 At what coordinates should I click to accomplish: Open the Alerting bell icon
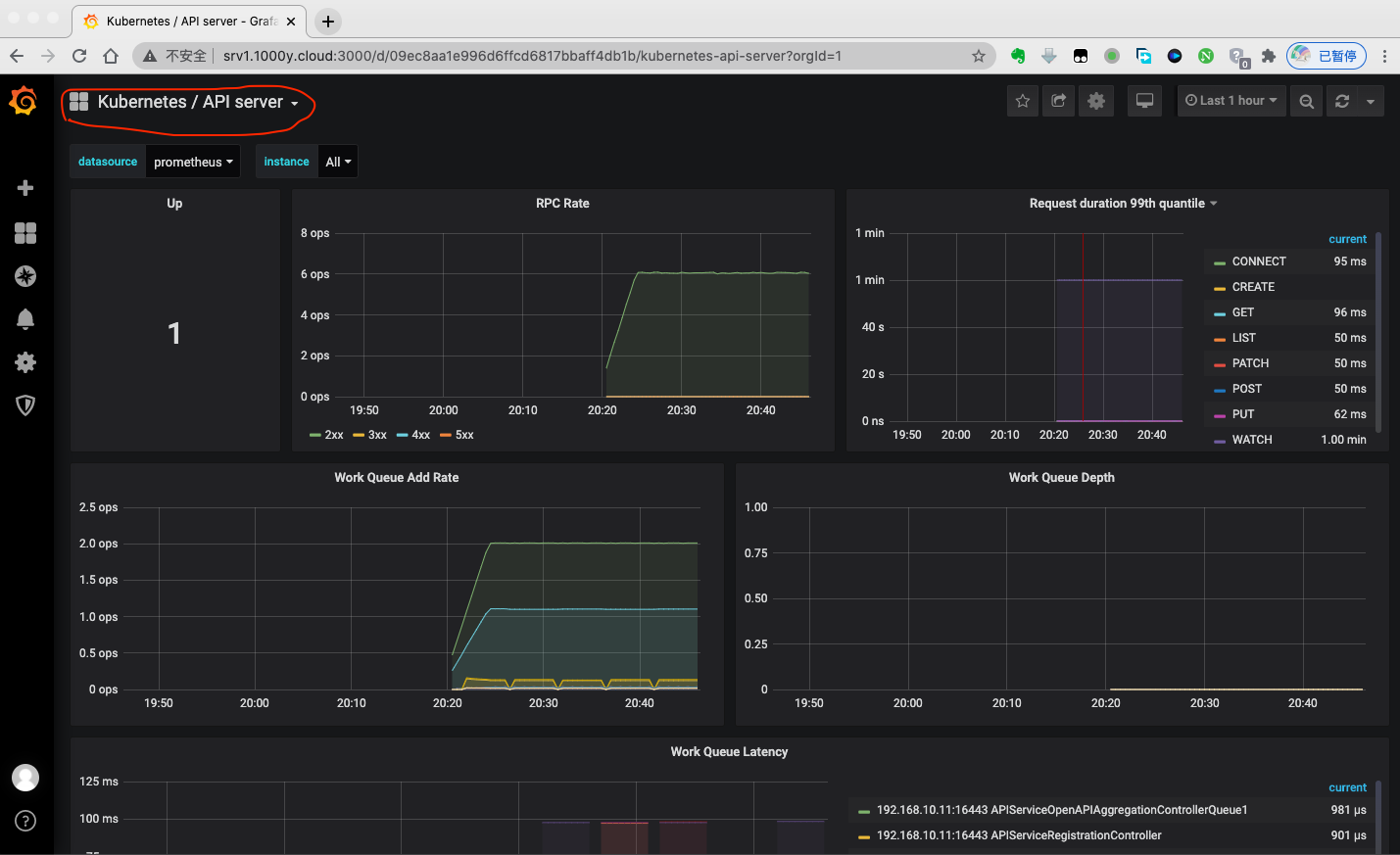[x=25, y=319]
